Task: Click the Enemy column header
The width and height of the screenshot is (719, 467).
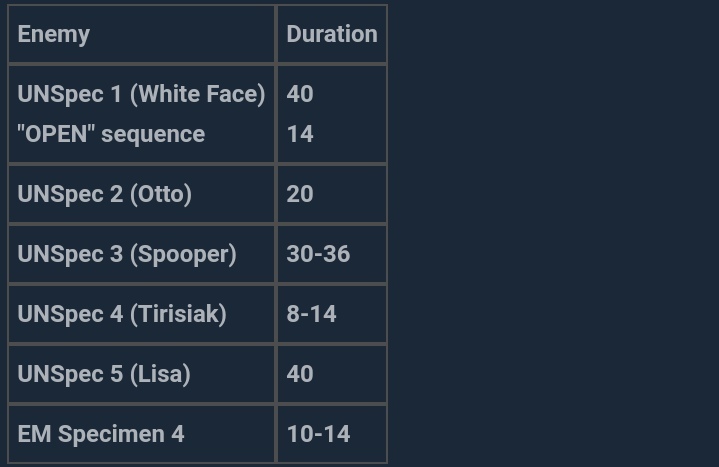Action: (54, 34)
